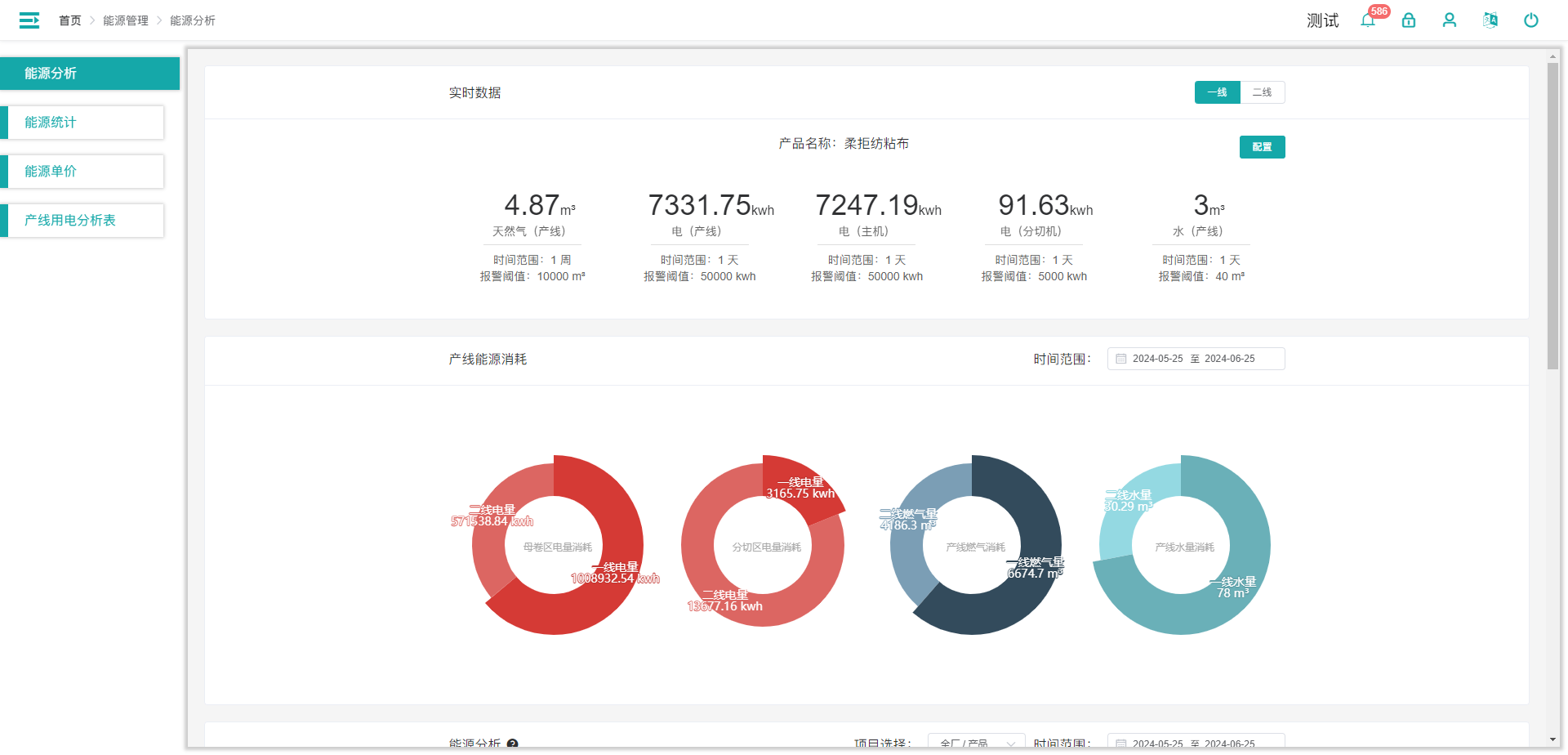Switch real-time data to 二线
Viewport: 1568px width, 755px height.
1263,92
